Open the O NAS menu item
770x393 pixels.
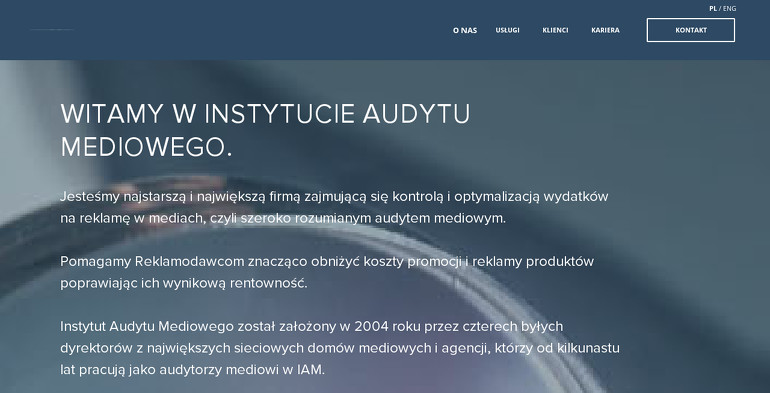pyautogui.click(x=465, y=30)
